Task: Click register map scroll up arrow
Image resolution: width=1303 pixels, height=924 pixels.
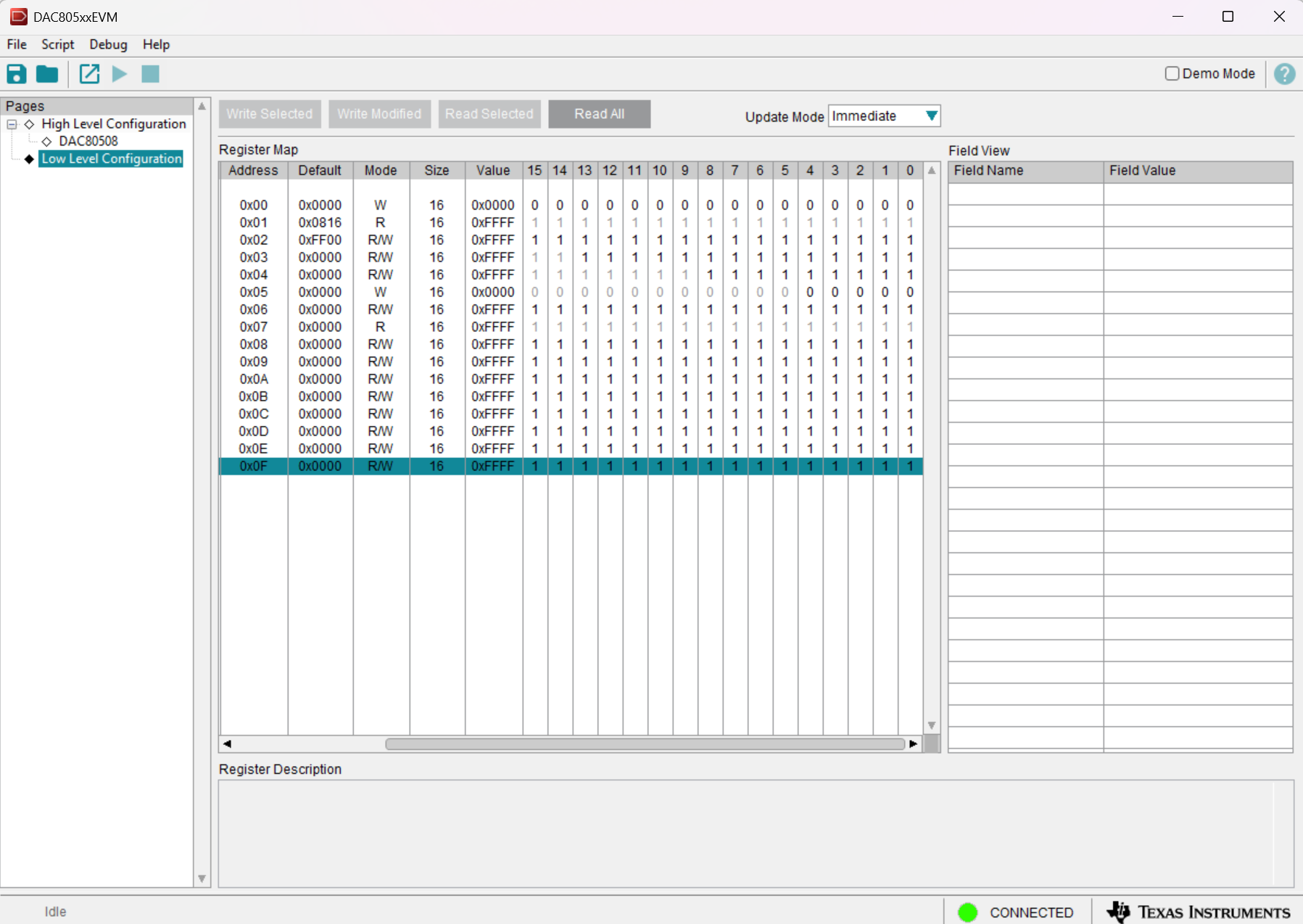Action: tap(932, 170)
